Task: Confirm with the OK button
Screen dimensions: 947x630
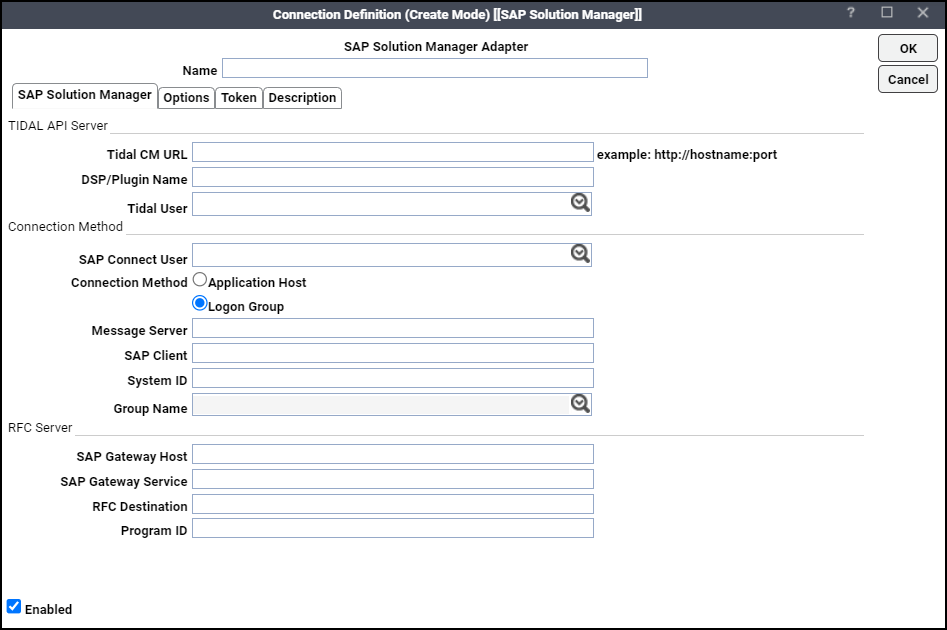Action: [908, 48]
